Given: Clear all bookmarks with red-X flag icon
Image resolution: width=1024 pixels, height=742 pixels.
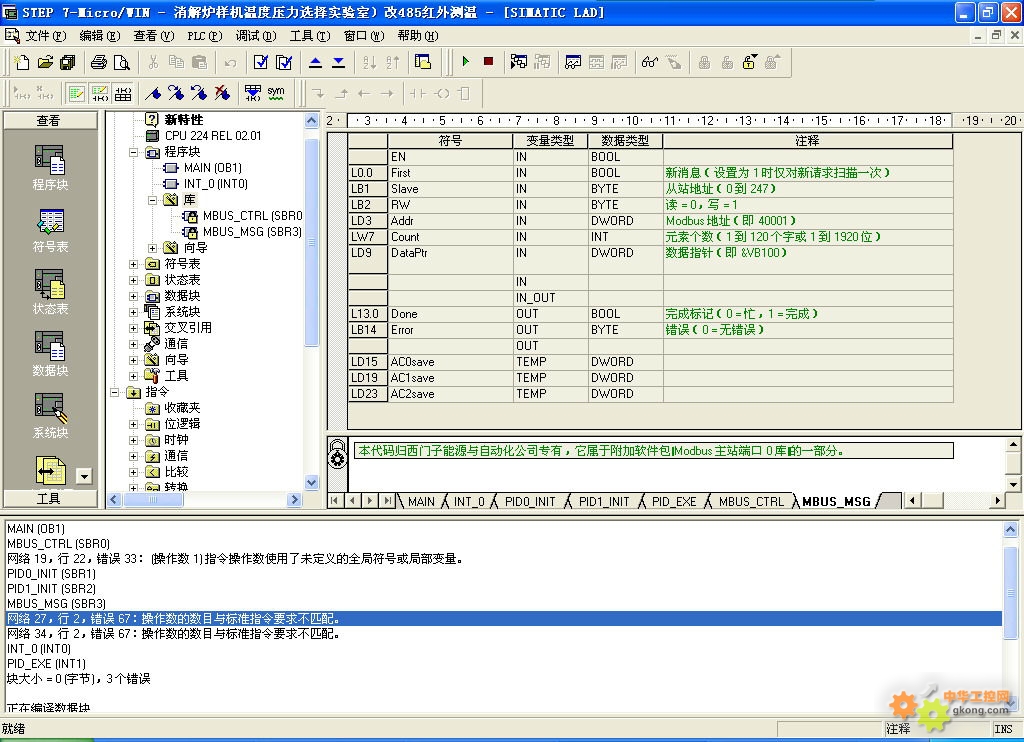Looking at the screenshot, I should tap(222, 93).
